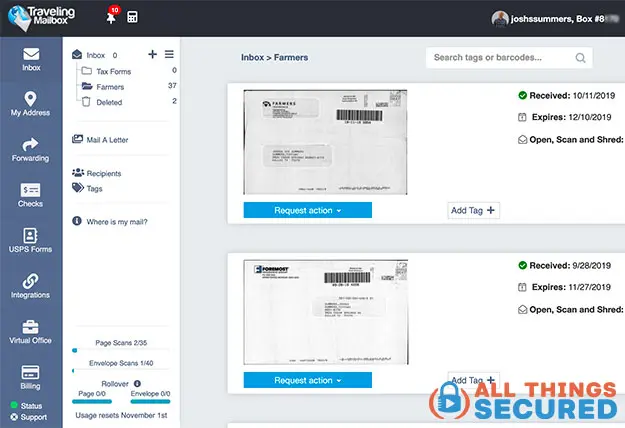This screenshot has width=625, height=428.
Task: Click Farmers in the breadcrumb
Action: click(291, 57)
